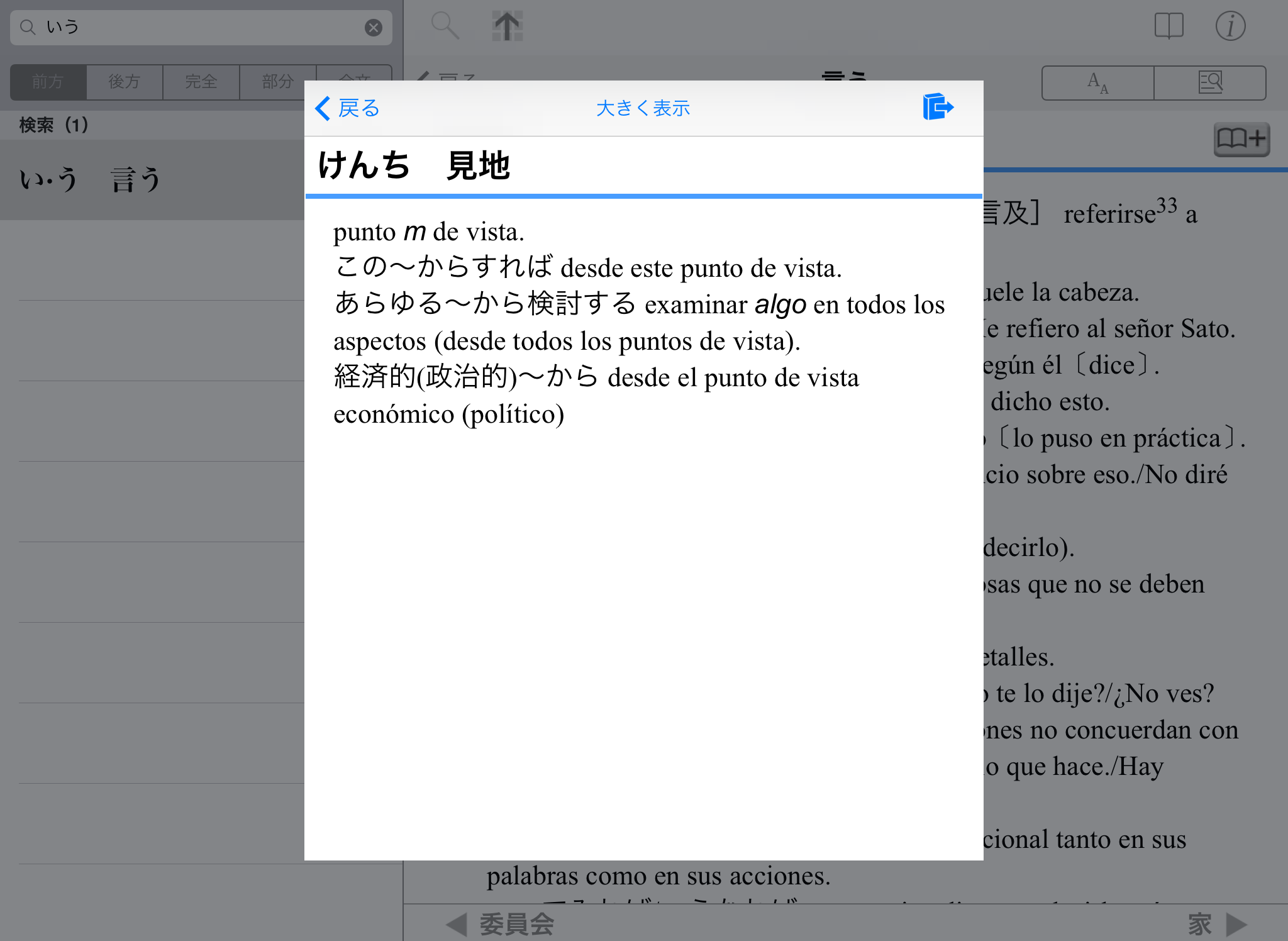Select the 後方 backward-match tab
Screen dimensions: 1288x941
(x=125, y=82)
